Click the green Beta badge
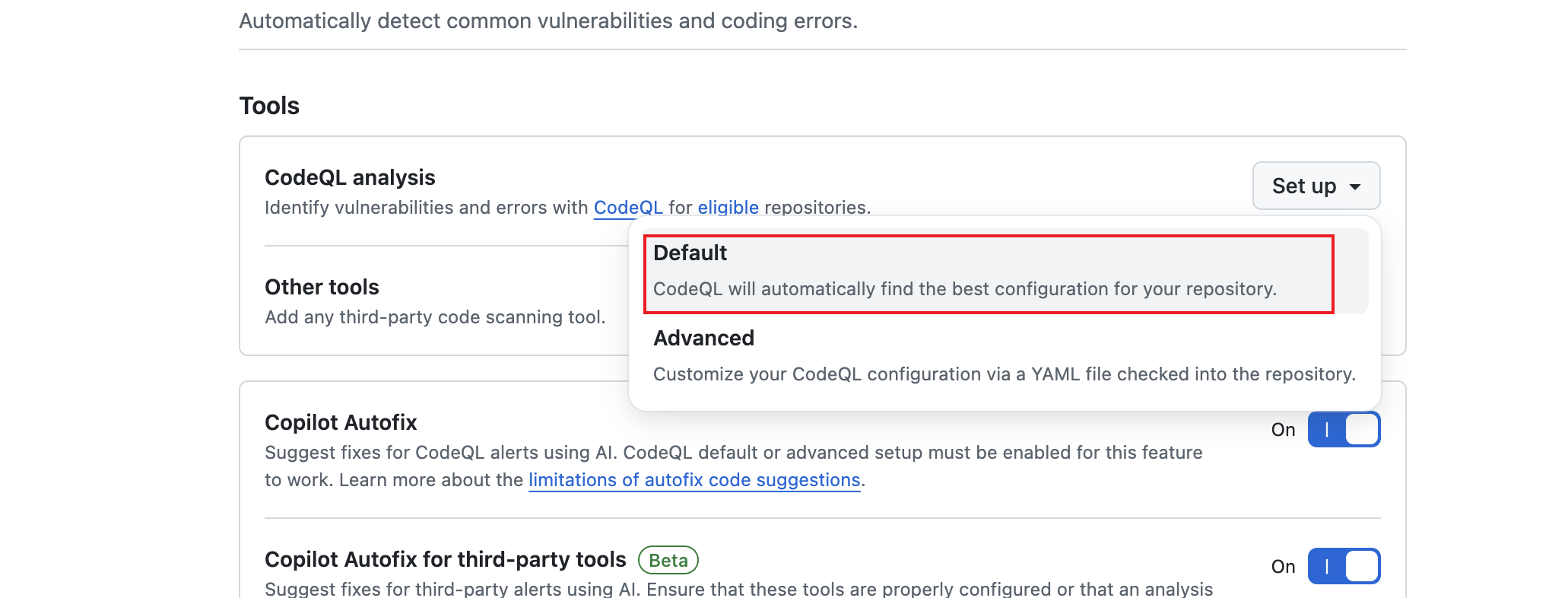1568x598 pixels. tap(668, 560)
